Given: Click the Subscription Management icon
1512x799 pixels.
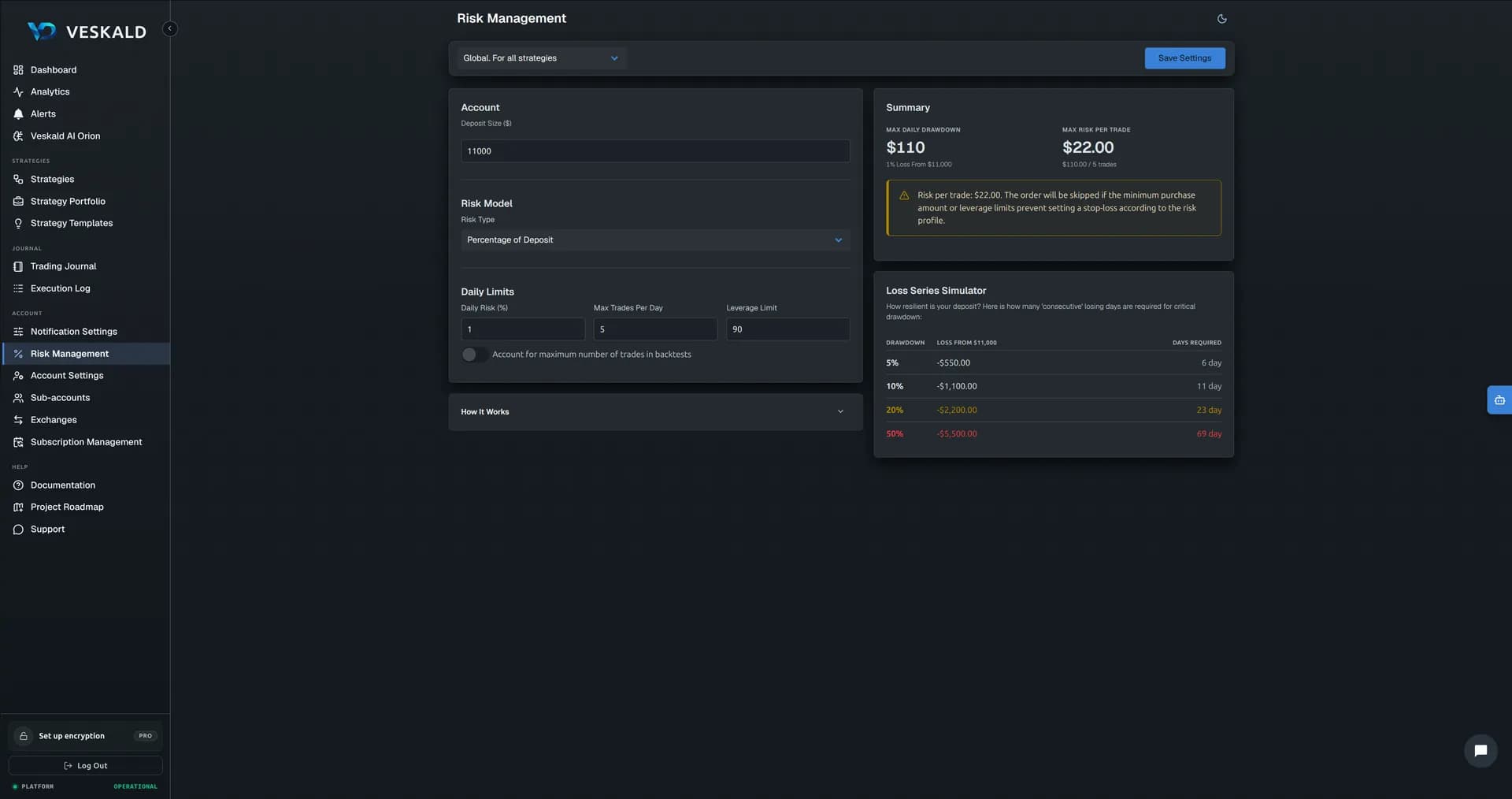Looking at the screenshot, I should pos(18,442).
